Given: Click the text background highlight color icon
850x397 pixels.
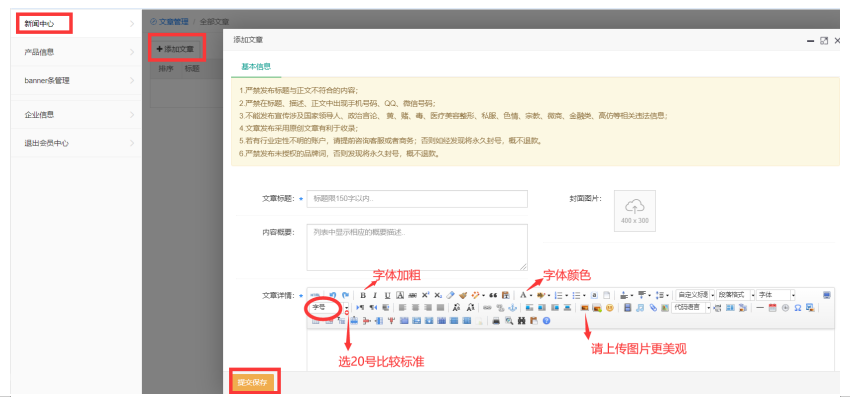Looking at the screenshot, I should tap(541, 295).
